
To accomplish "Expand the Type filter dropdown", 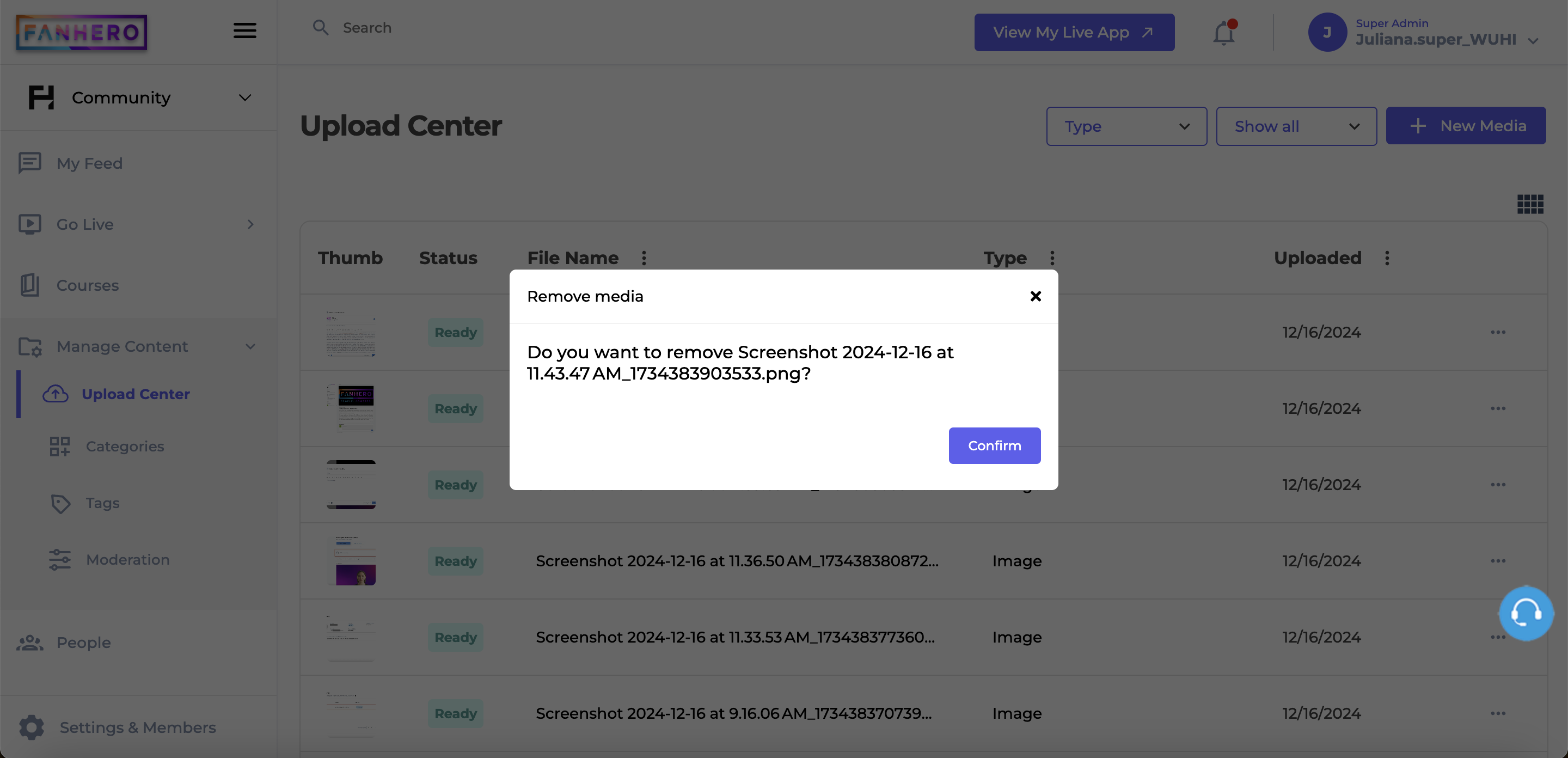I will pyautogui.click(x=1126, y=125).
